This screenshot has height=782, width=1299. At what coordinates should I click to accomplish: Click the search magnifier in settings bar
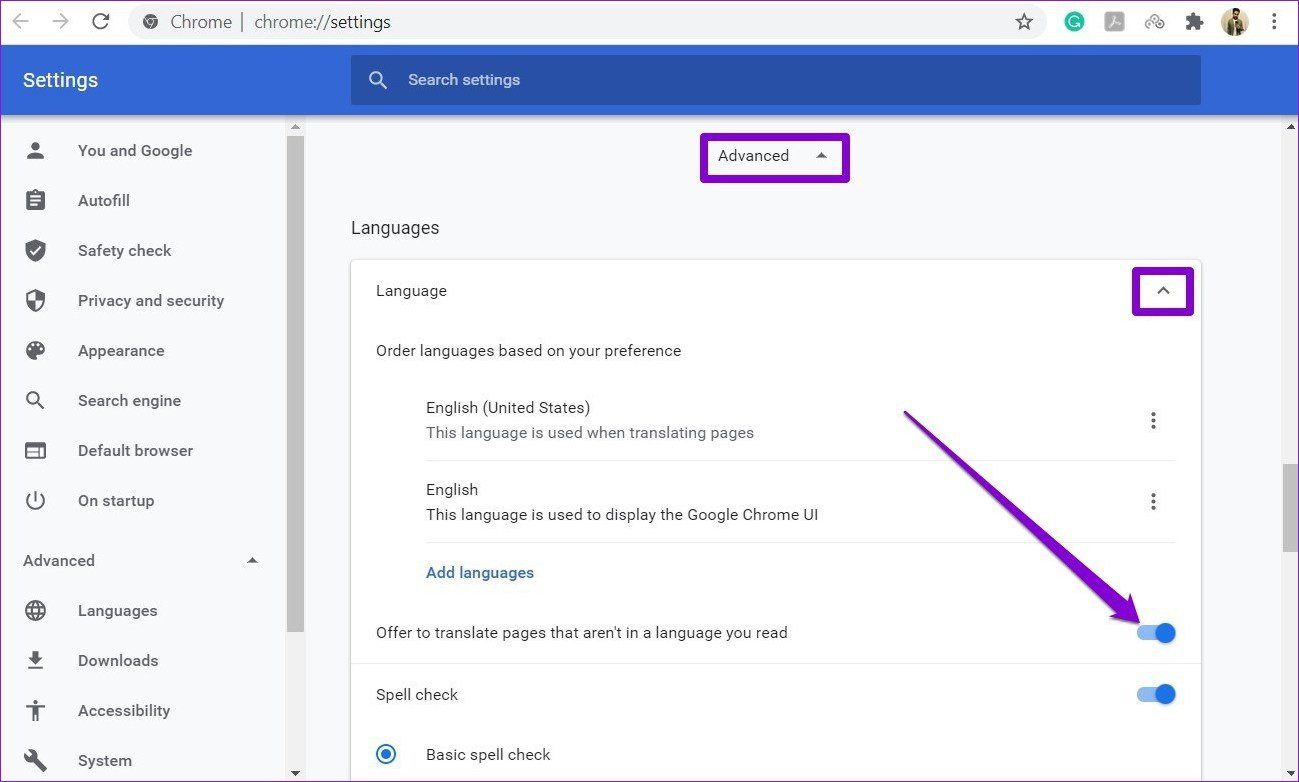(x=378, y=80)
